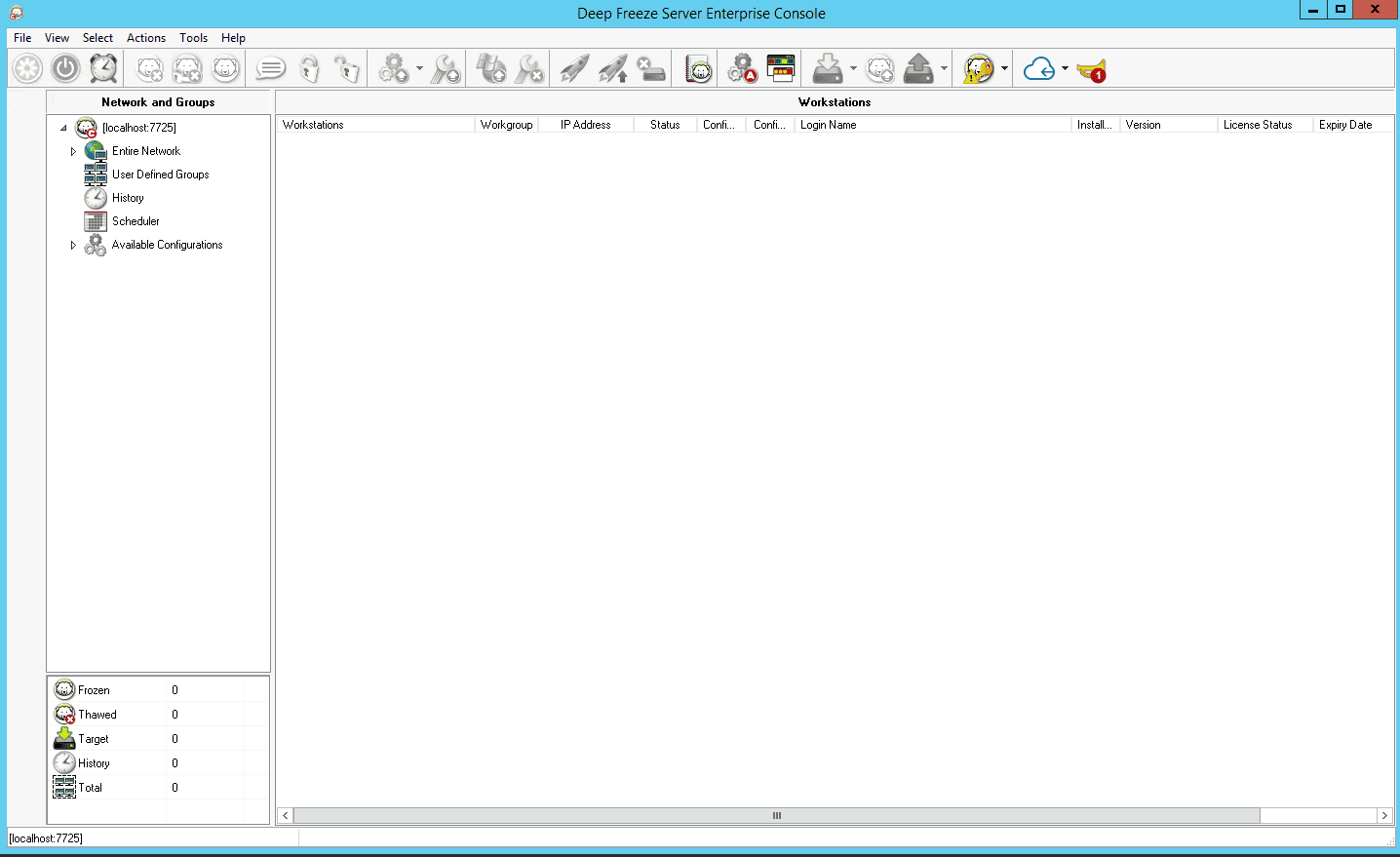This screenshot has width=1400, height=857.
Task: Click the bear with up-arrow upgrade icon
Action: [880, 69]
